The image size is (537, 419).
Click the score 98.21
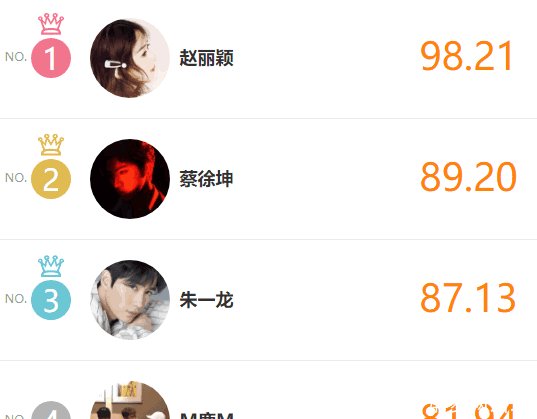pos(466,56)
